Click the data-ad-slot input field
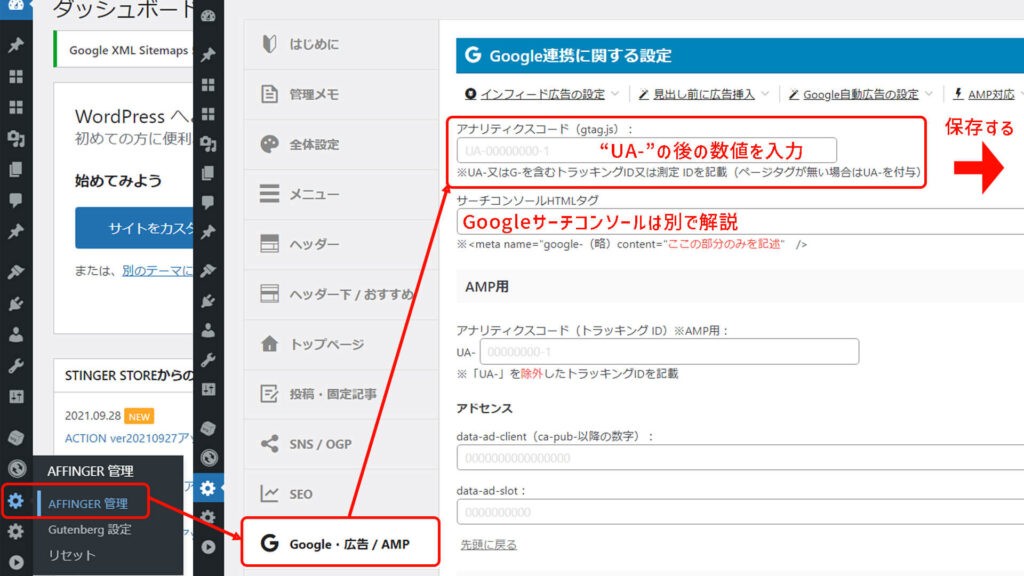 [740, 512]
